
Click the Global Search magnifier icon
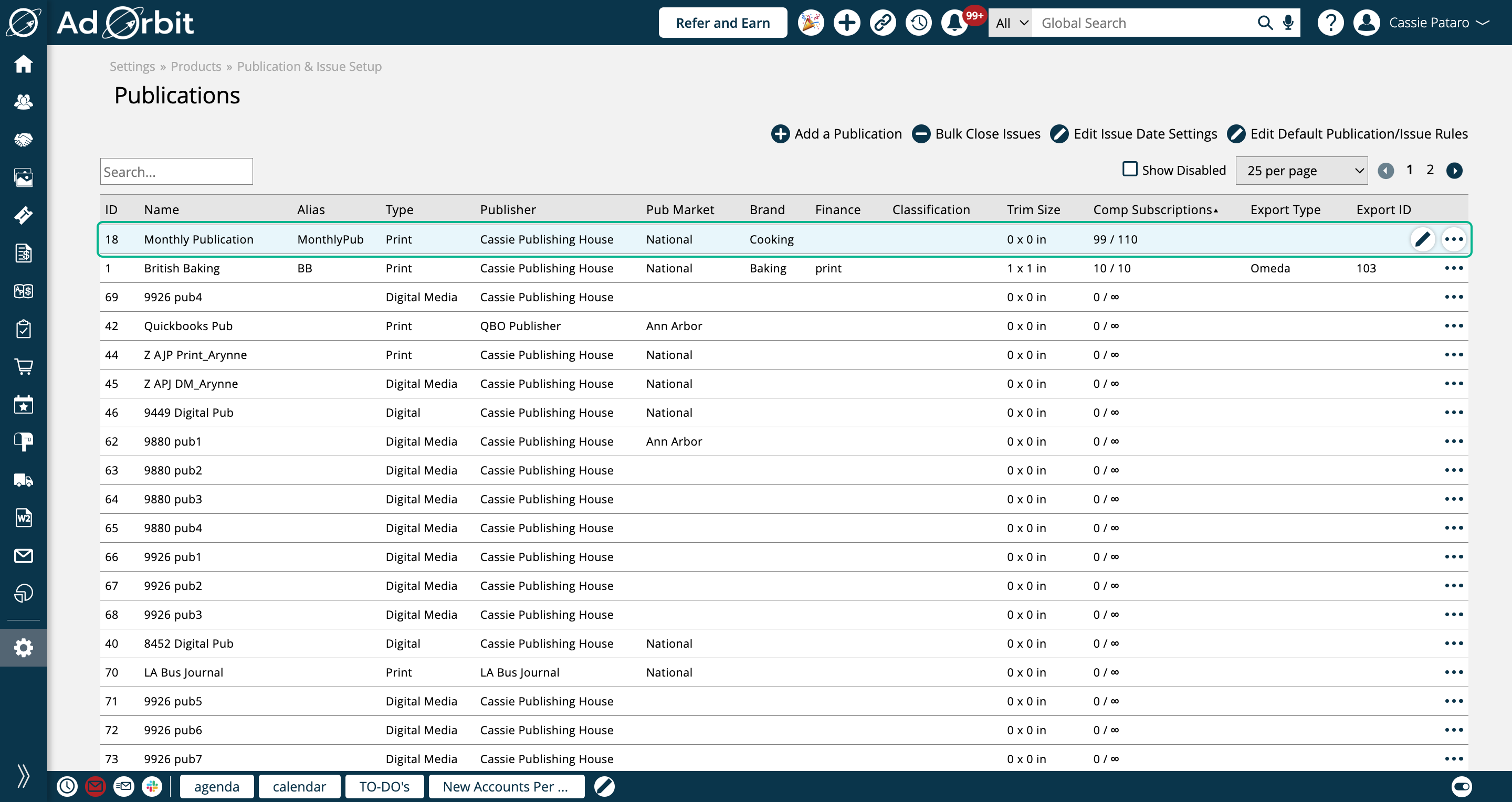click(x=1265, y=23)
